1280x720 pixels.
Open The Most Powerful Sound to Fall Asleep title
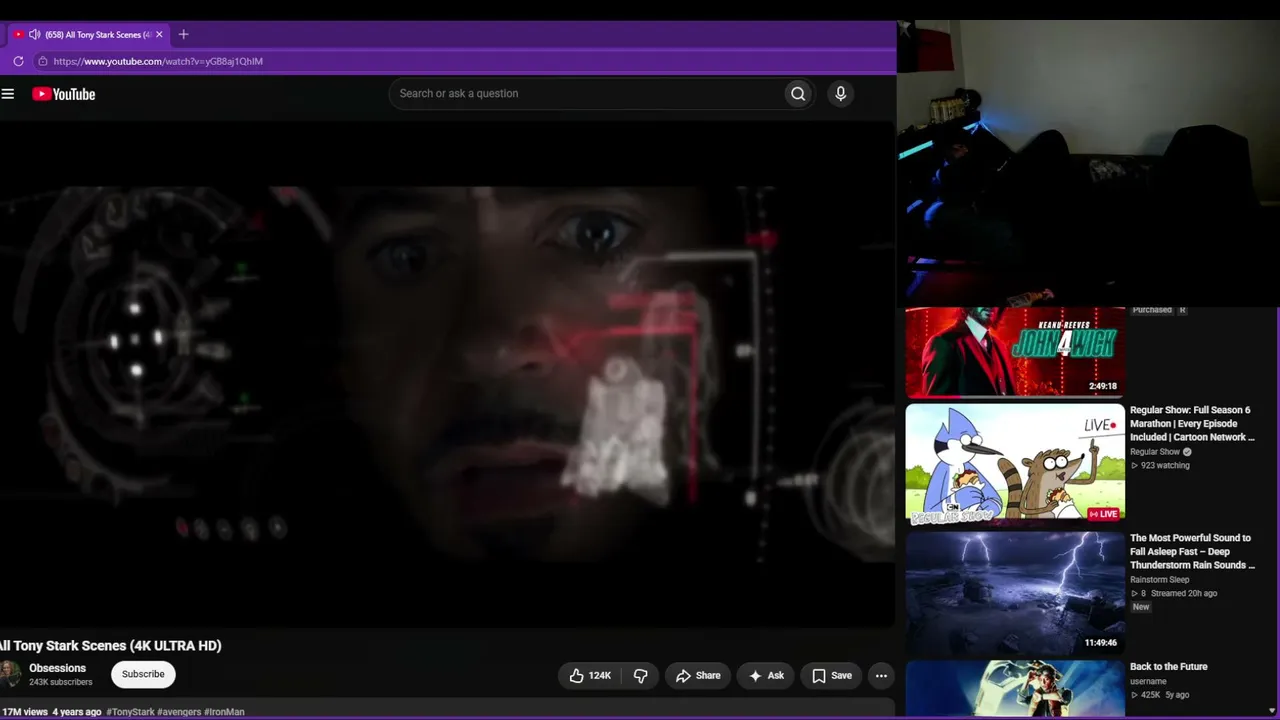coord(1192,552)
